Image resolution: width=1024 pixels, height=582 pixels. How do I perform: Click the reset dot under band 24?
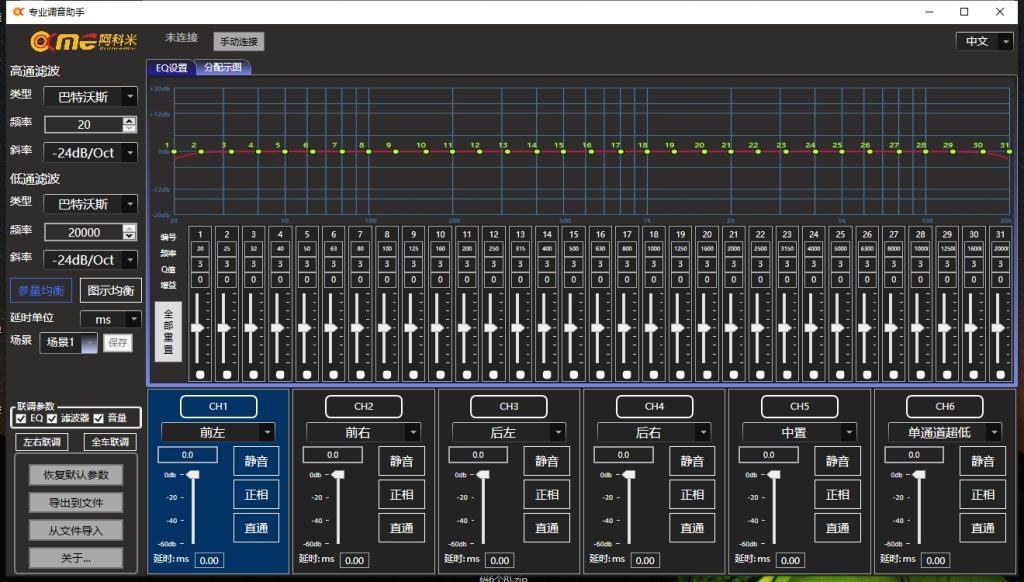[813, 374]
